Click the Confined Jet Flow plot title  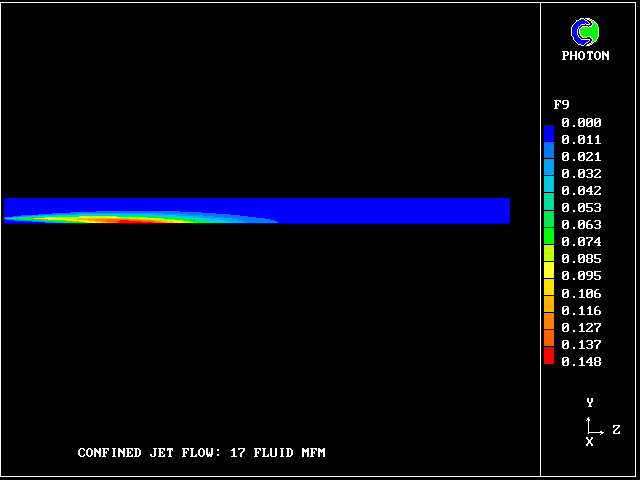coord(201,453)
